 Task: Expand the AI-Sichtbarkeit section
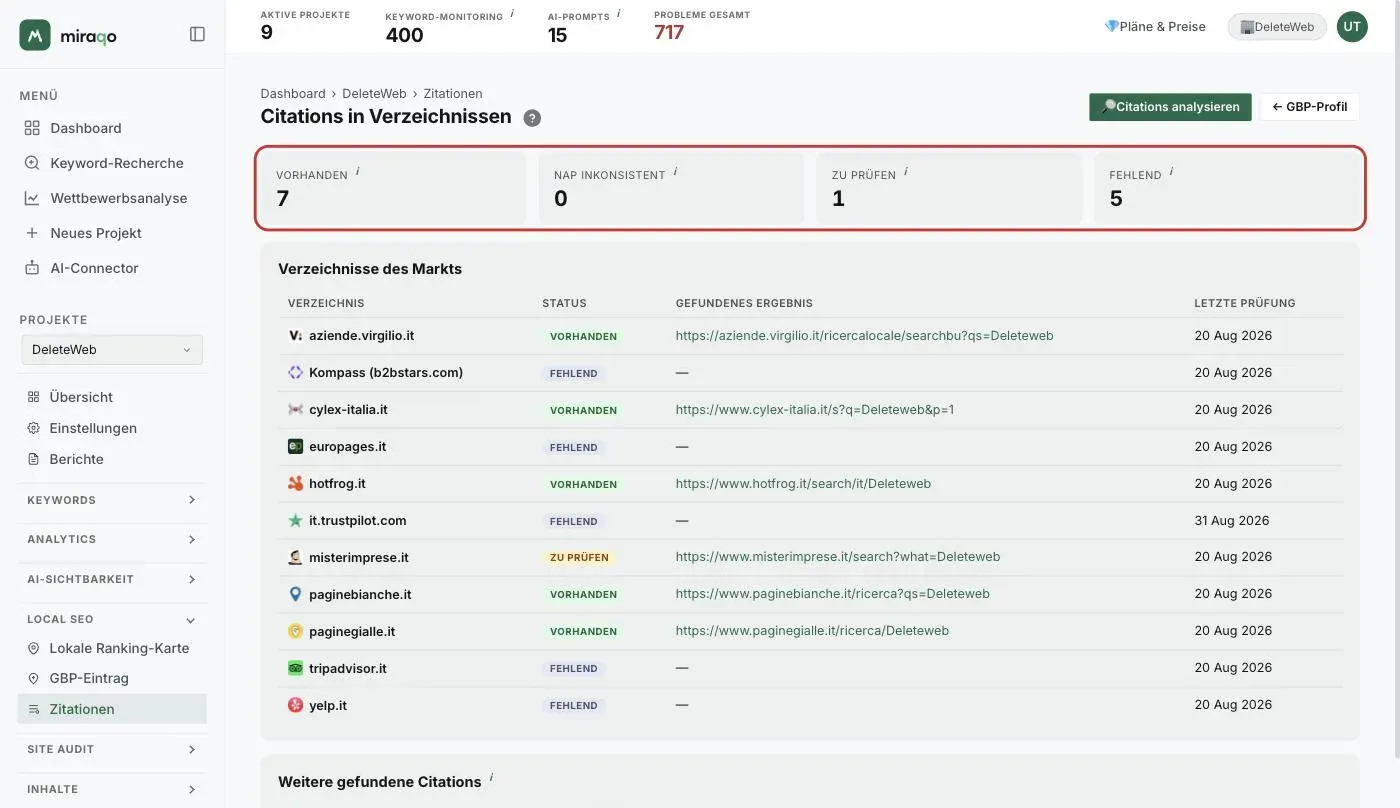pyautogui.click(x=112, y=579)
